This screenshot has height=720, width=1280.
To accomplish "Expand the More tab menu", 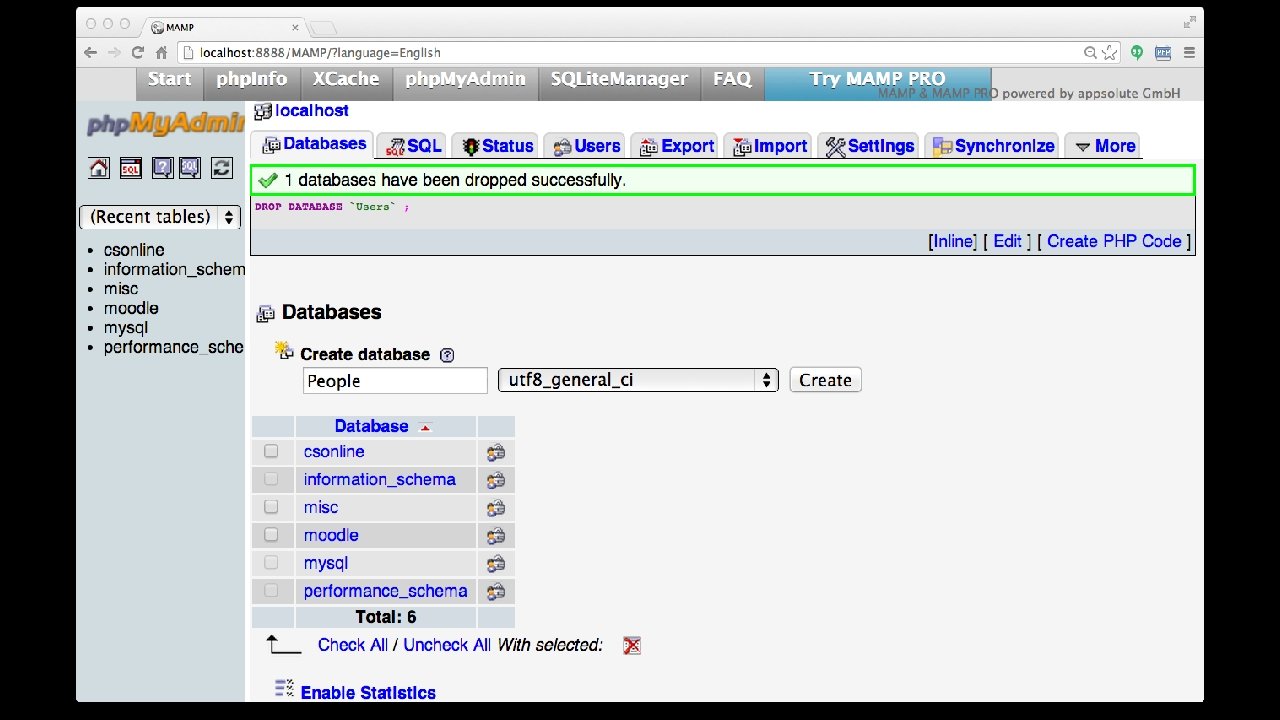I will [x=1104, y=146].
